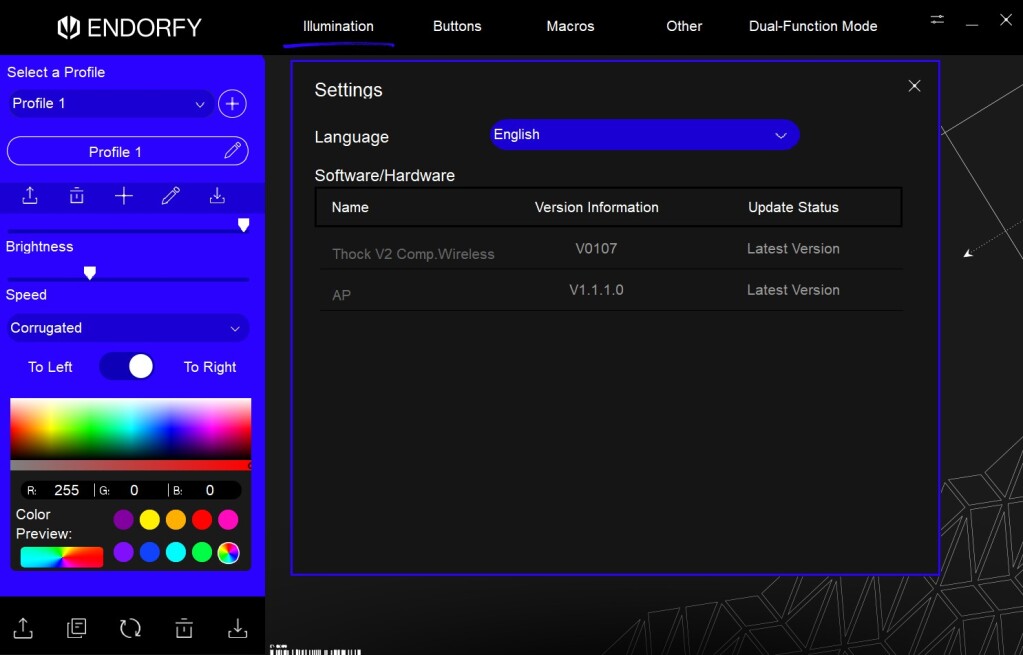The image size is (1023, 655).
Task: Click the refresh arrows icon at bottom
Action: point(130,628)
